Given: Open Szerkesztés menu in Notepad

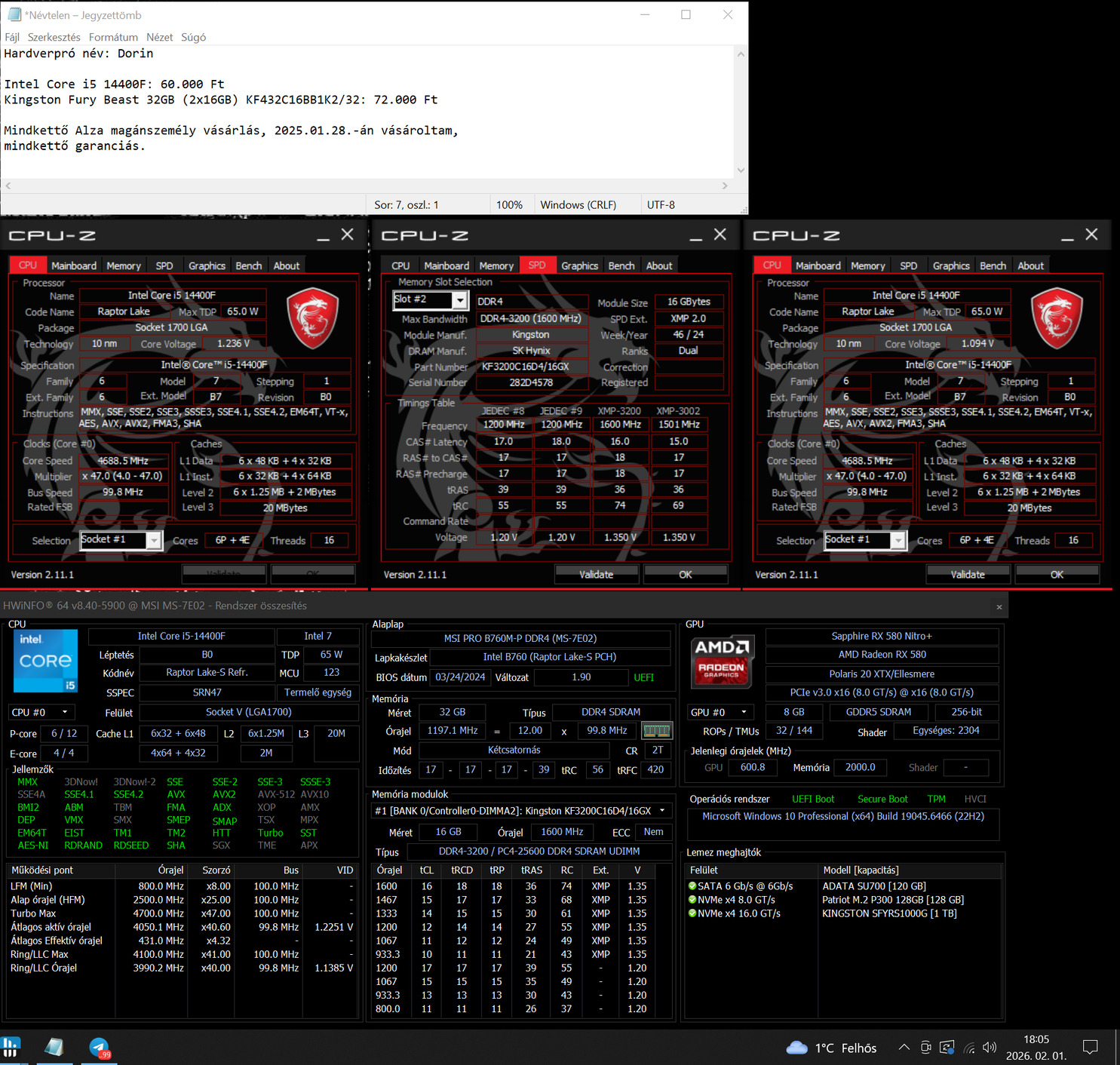Looking at the screenshot, I should tap(54, 37).
